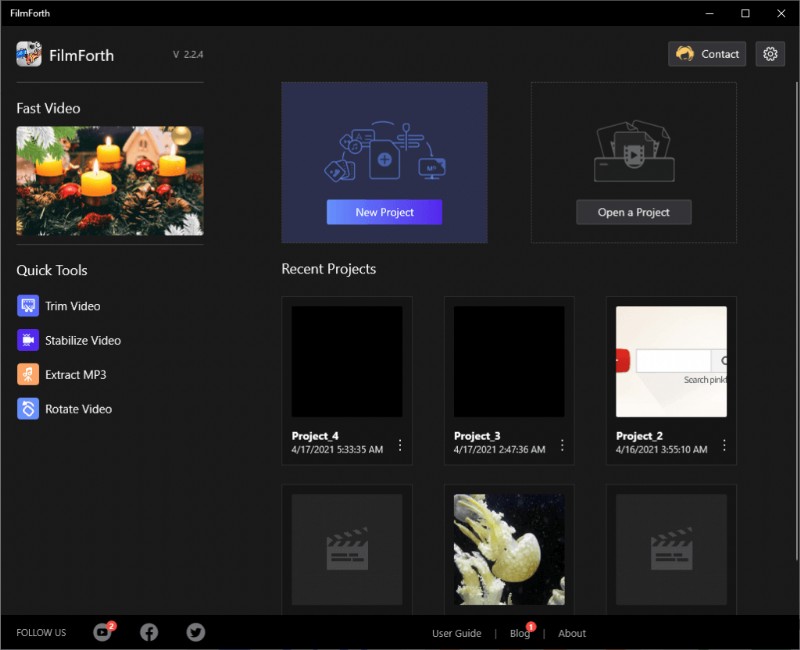This screenshot has height=650, width=800.
Task: View the About page
Action: [x=571, y=633]
